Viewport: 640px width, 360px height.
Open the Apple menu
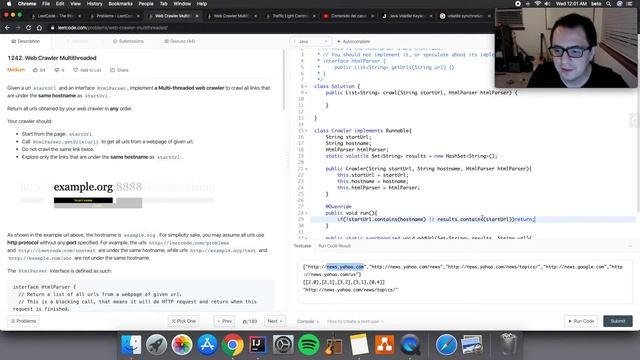tap(9, 4)
